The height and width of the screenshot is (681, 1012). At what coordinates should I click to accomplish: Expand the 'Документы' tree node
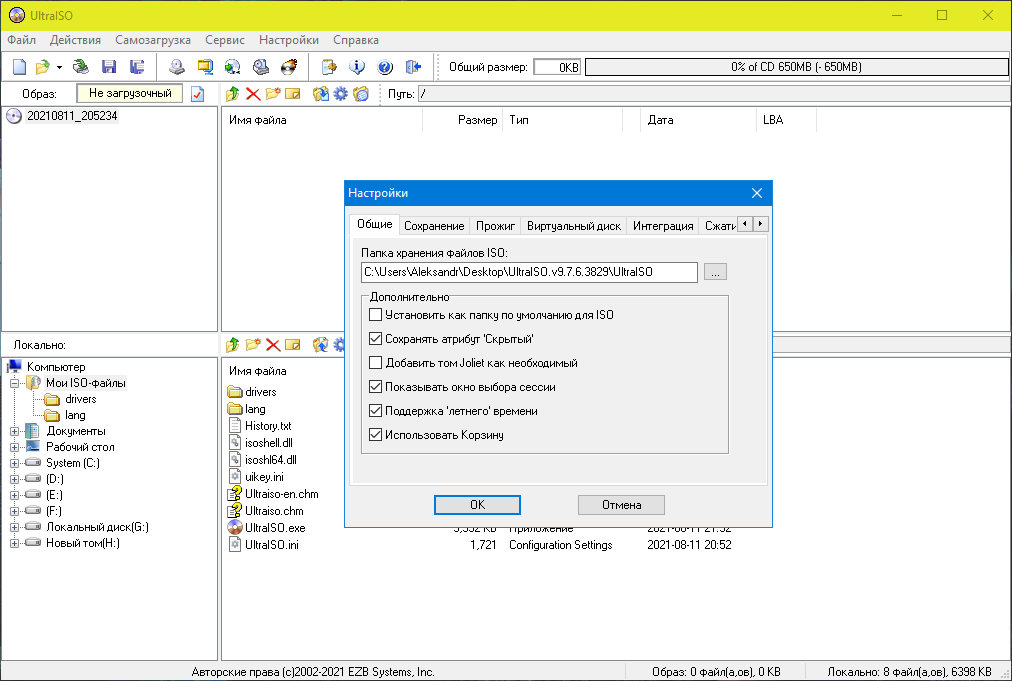14,431
